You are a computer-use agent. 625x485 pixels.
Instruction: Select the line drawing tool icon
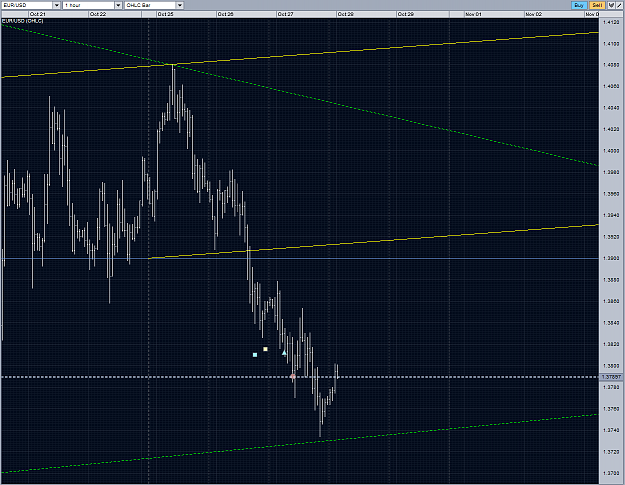coord(619,5)
